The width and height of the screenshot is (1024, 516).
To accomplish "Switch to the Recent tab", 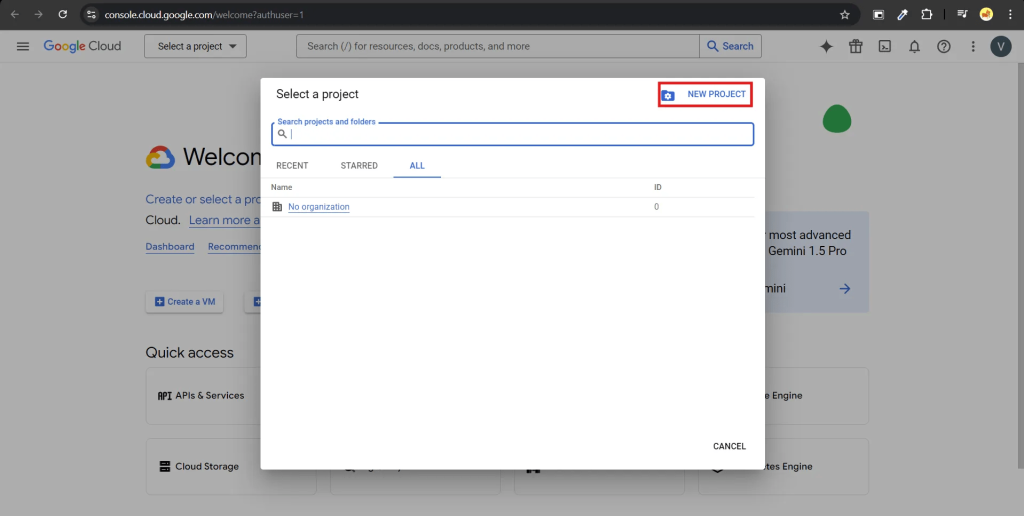I will [x=292, y=165].
